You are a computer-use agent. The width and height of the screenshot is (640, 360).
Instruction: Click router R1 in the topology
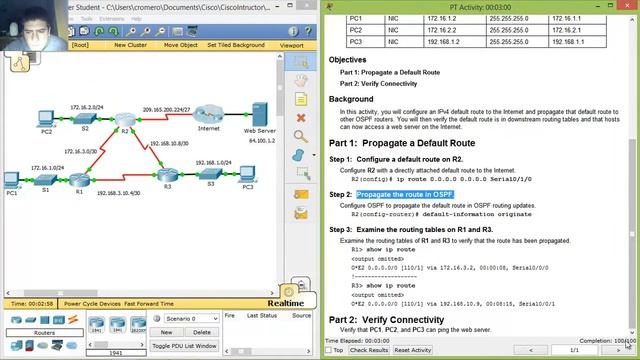(79, 179)
